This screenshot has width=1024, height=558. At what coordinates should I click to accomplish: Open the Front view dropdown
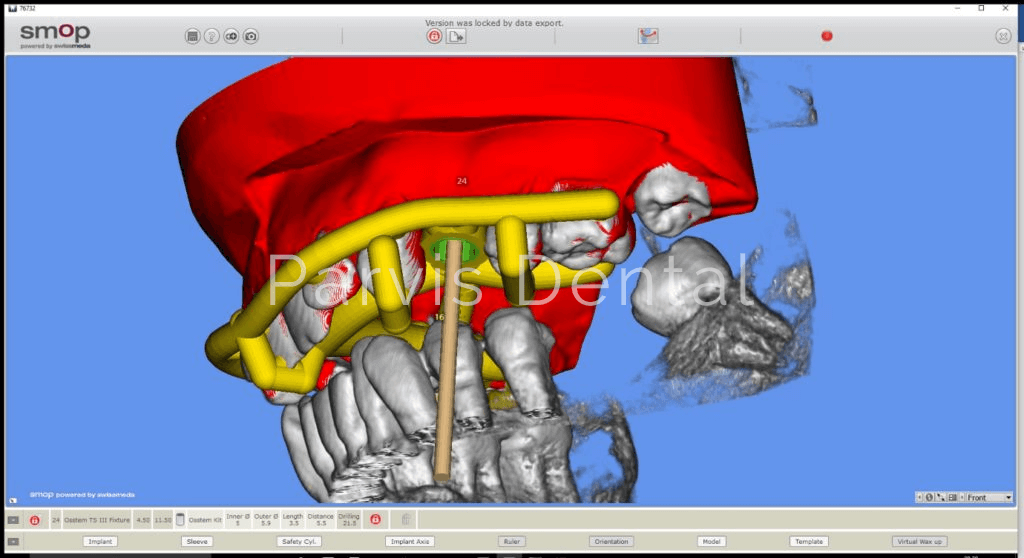(x=989, y=497)
